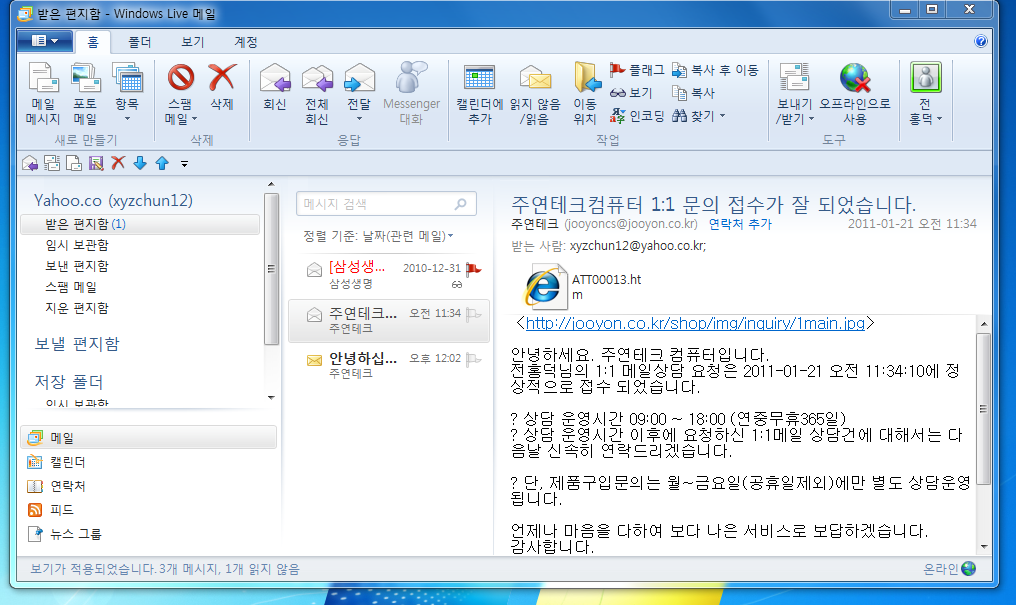
Task: Toggle 보기 watch conversation glasses button
Action: [631, 93]
